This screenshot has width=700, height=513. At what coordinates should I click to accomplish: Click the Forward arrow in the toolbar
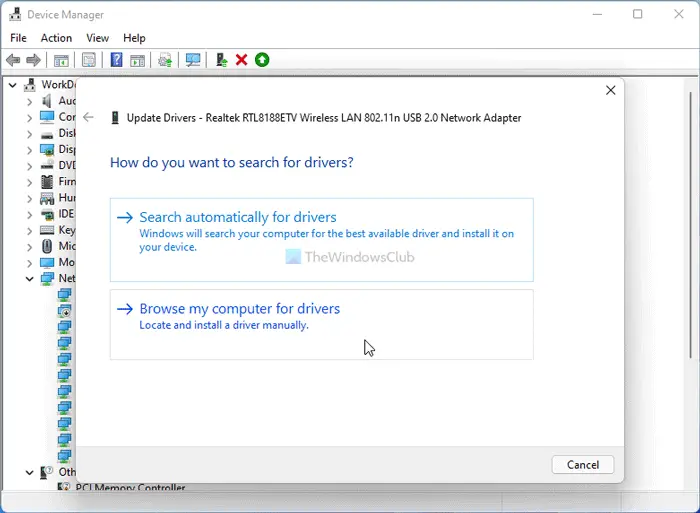coord(34,60)
